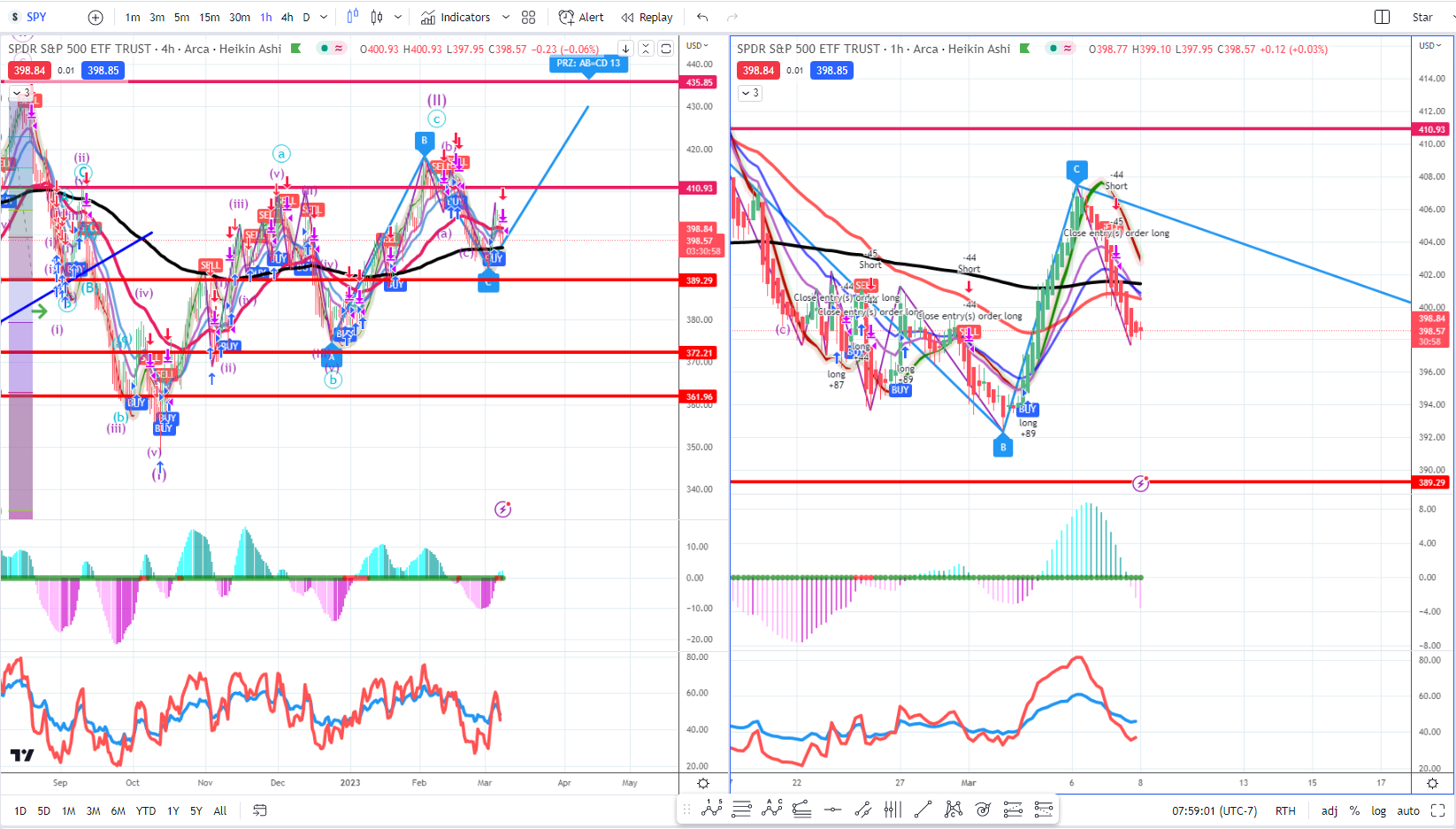Open the layout setup icon
1456x829 pixels.
pos(1382,17)
